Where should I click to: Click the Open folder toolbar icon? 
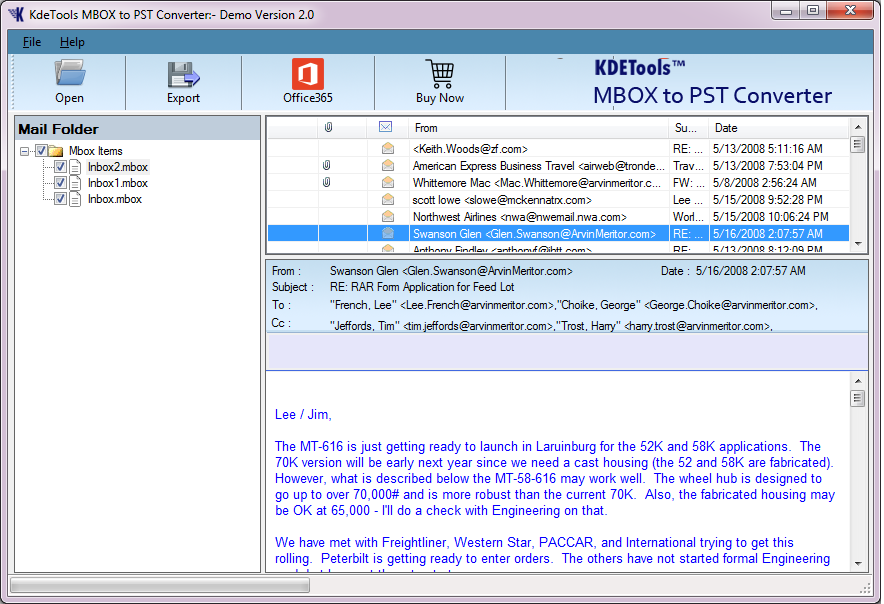[x=69, y=75]
